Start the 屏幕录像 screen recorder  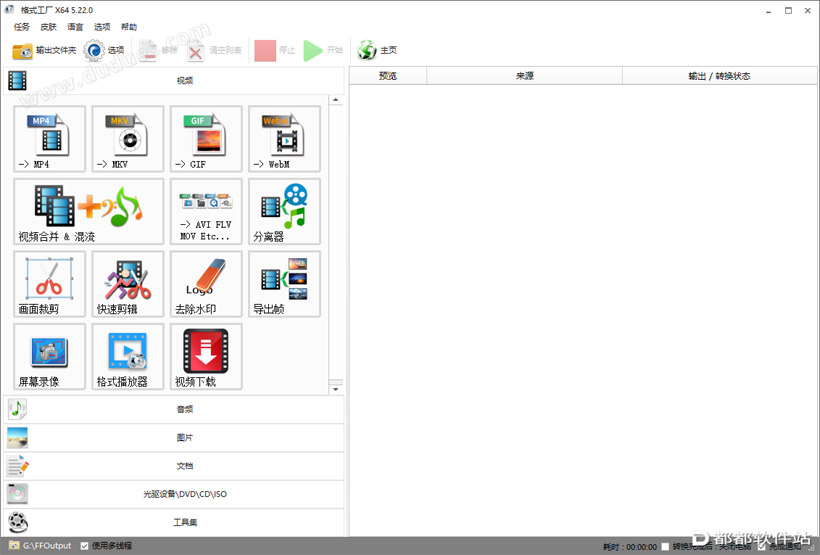coord(49,356)
